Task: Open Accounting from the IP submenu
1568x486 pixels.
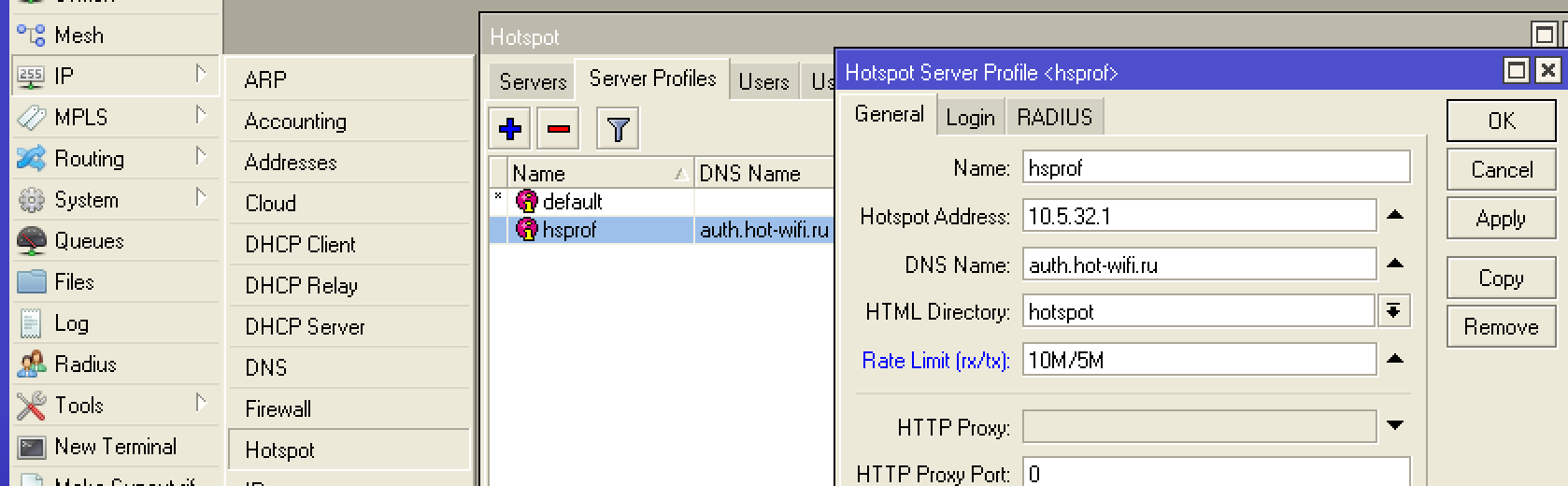Action: [x=349, y=121]
